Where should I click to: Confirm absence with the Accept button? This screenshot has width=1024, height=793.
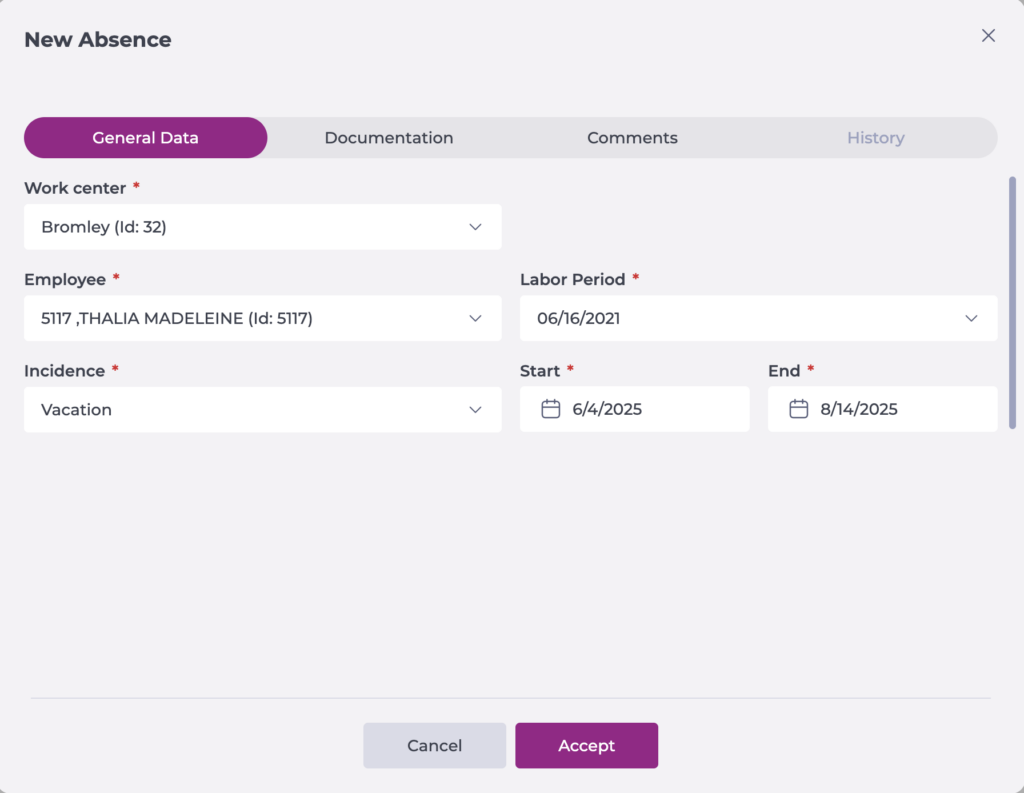586,745
